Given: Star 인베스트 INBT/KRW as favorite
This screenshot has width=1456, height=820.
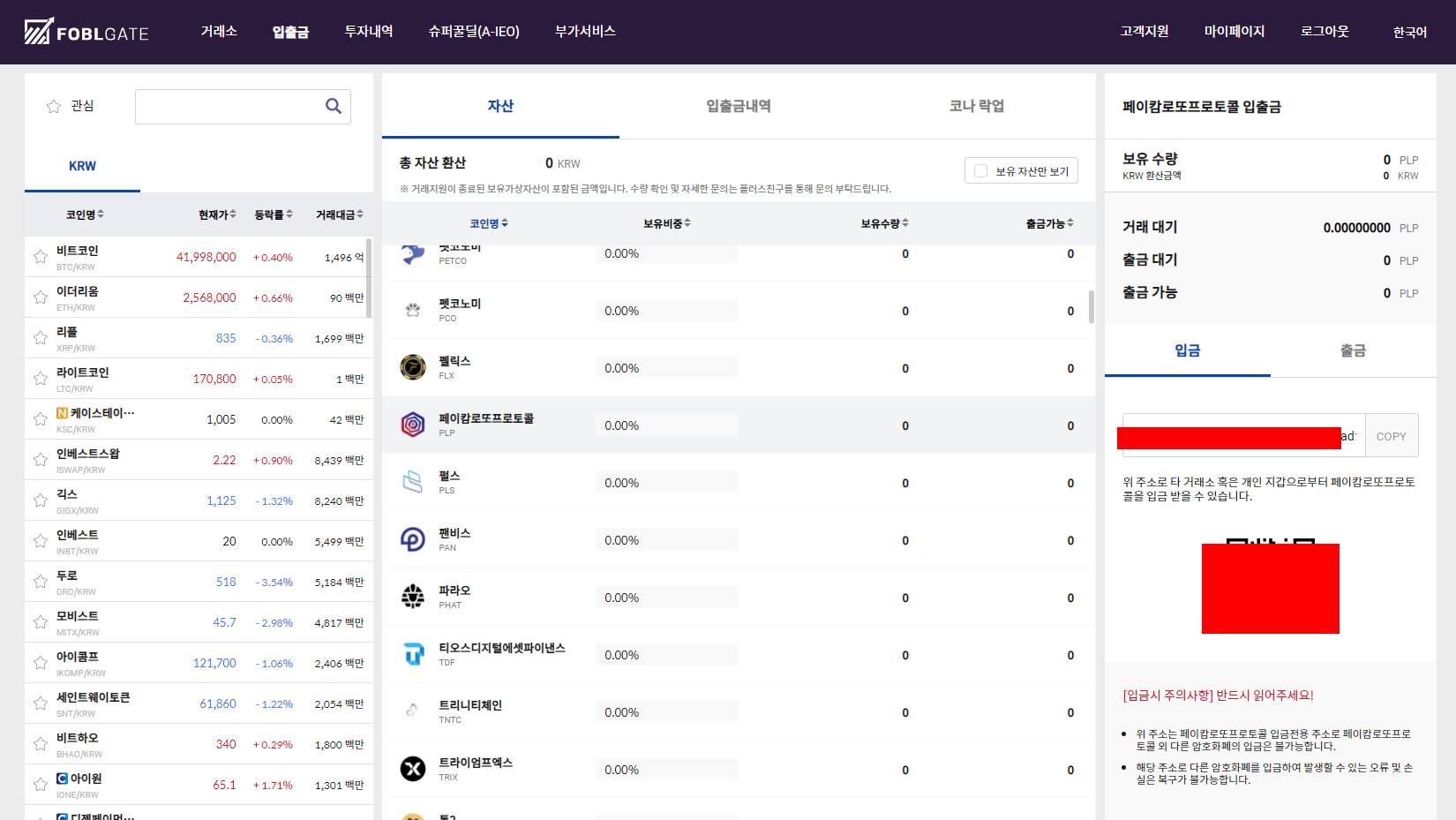Looking at the screenshot, I should [40, 541].
